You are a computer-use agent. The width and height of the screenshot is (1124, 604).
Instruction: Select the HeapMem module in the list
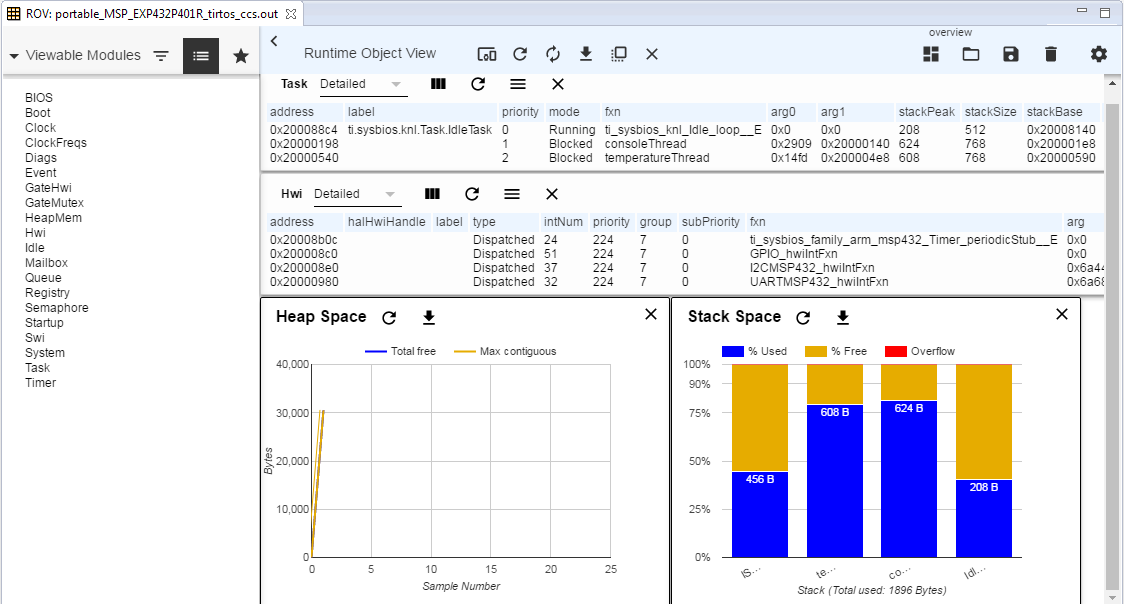(x=53, y=218)
